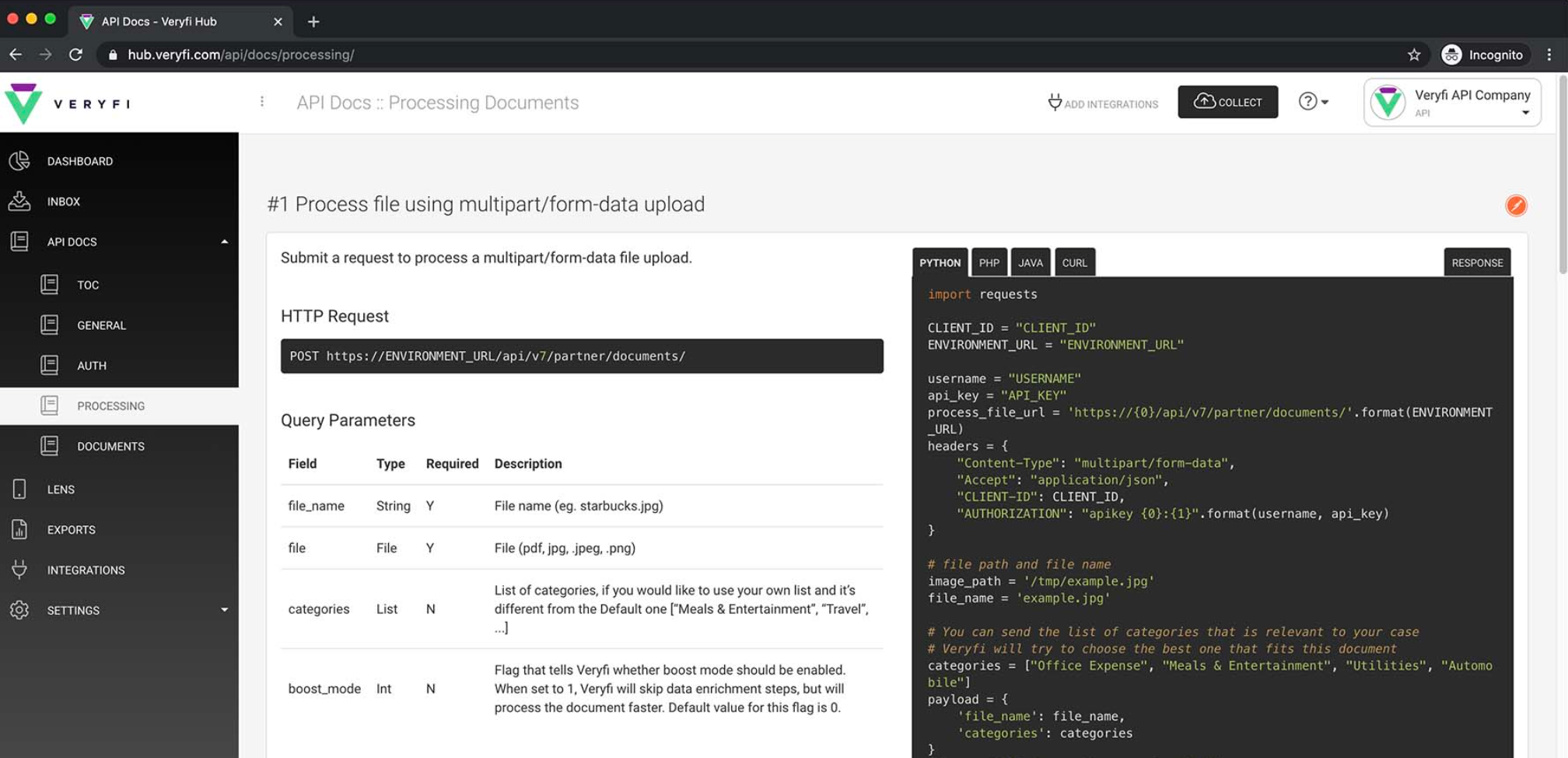Switch to the Python code tab
Viewport: 1568px width, 758px height.
tap(940, 263)
